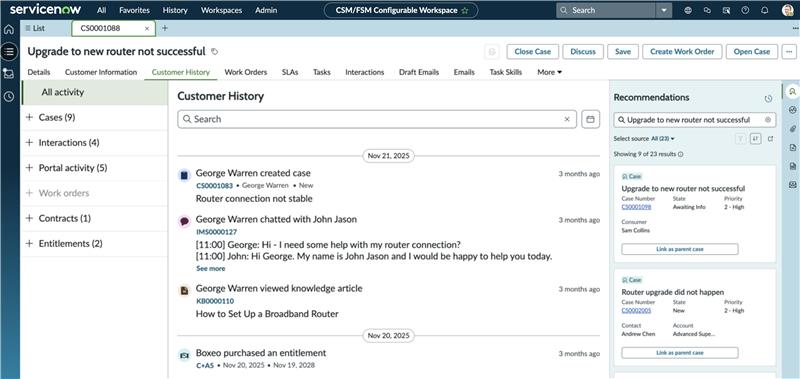
Task: Close the CS0001088 tab
Action: click(x=147, y=29)
